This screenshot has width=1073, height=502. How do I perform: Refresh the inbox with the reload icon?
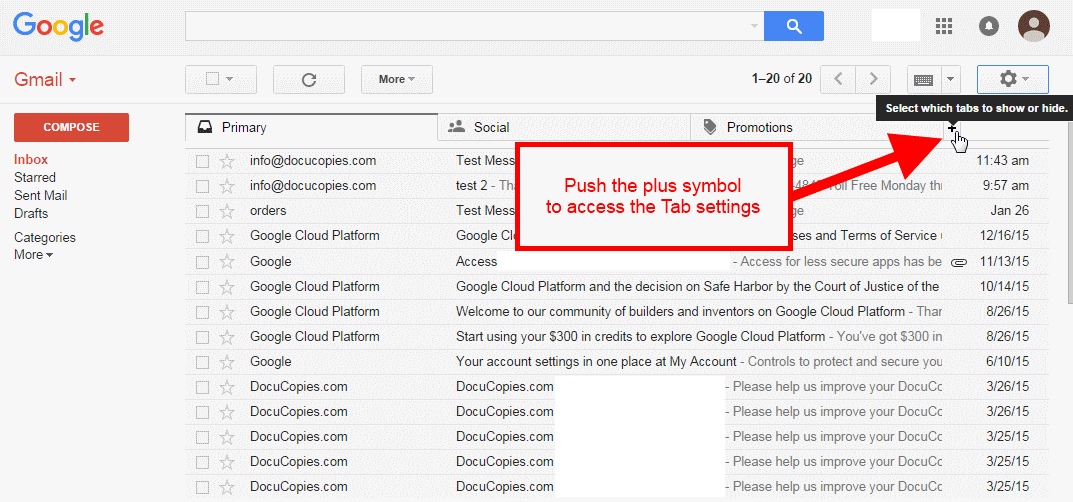click(x=308, y=79)
